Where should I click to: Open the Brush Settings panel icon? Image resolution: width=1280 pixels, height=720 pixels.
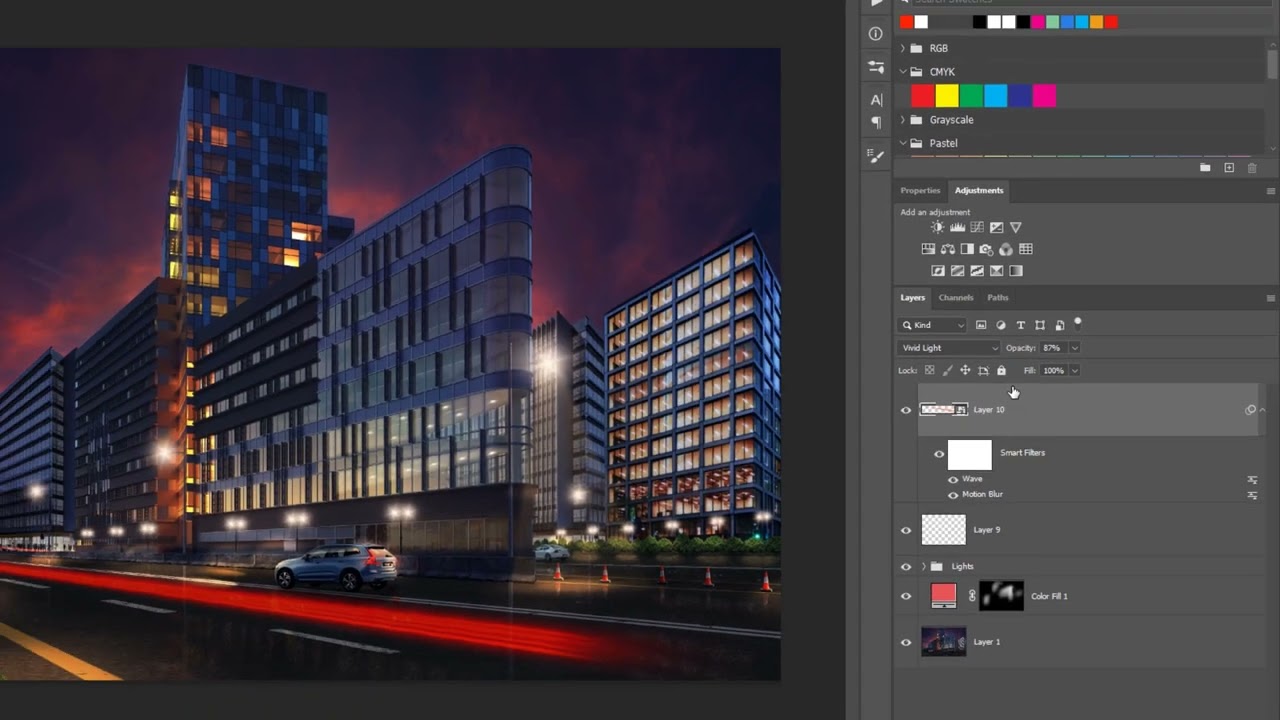[876, 156]
